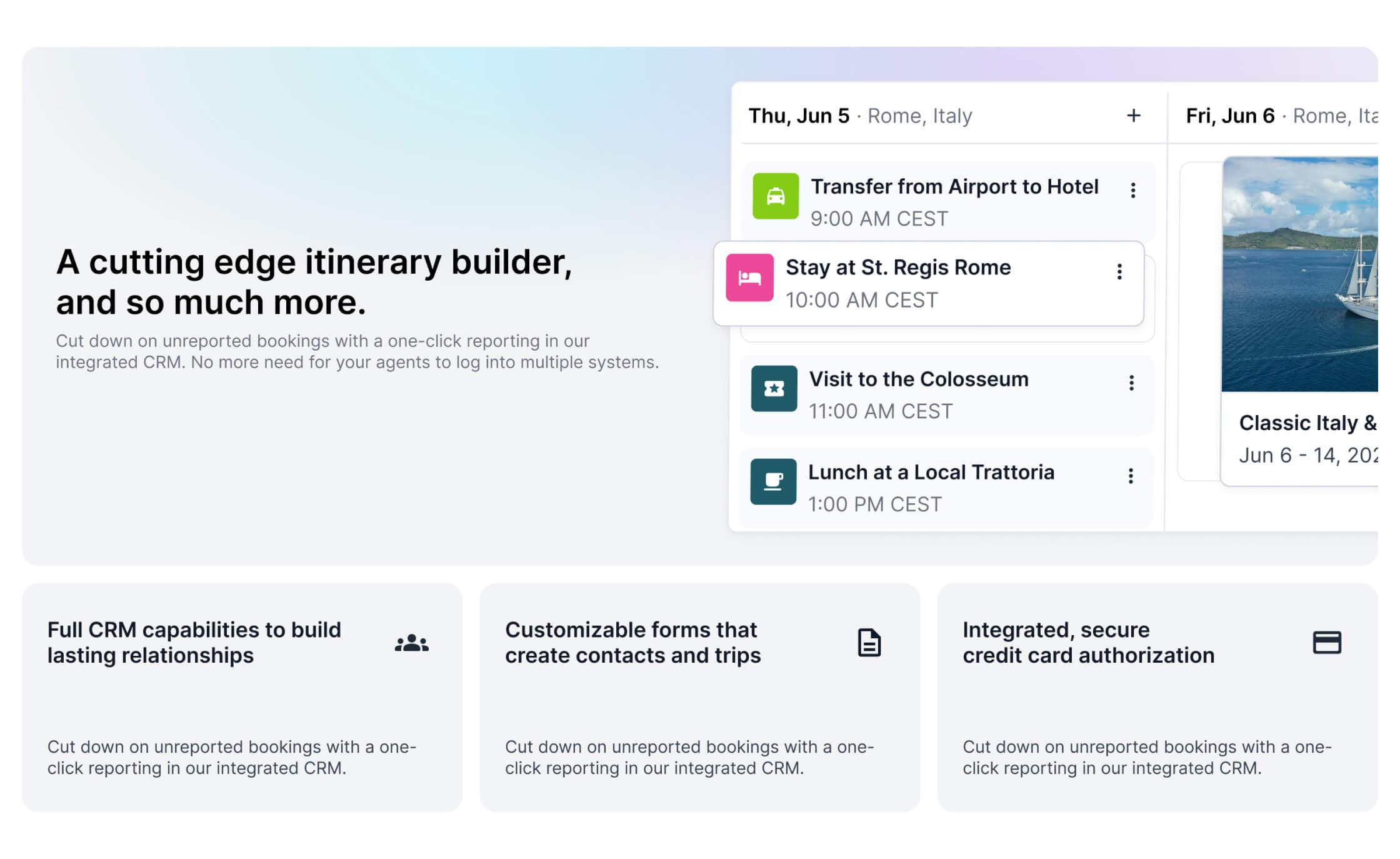The width and height of the screenshot is (1400, 859).
Task: Open the Full CRM capabilities card
Action: click(242, 697)
